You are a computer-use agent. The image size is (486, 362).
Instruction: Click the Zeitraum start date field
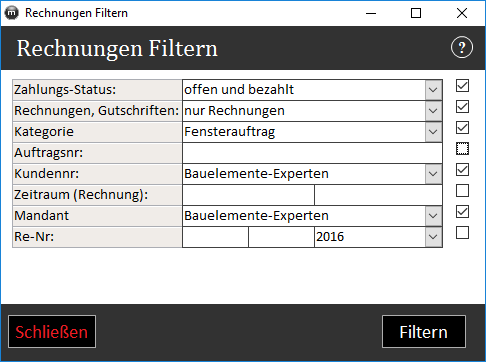(x=248, y=195)
